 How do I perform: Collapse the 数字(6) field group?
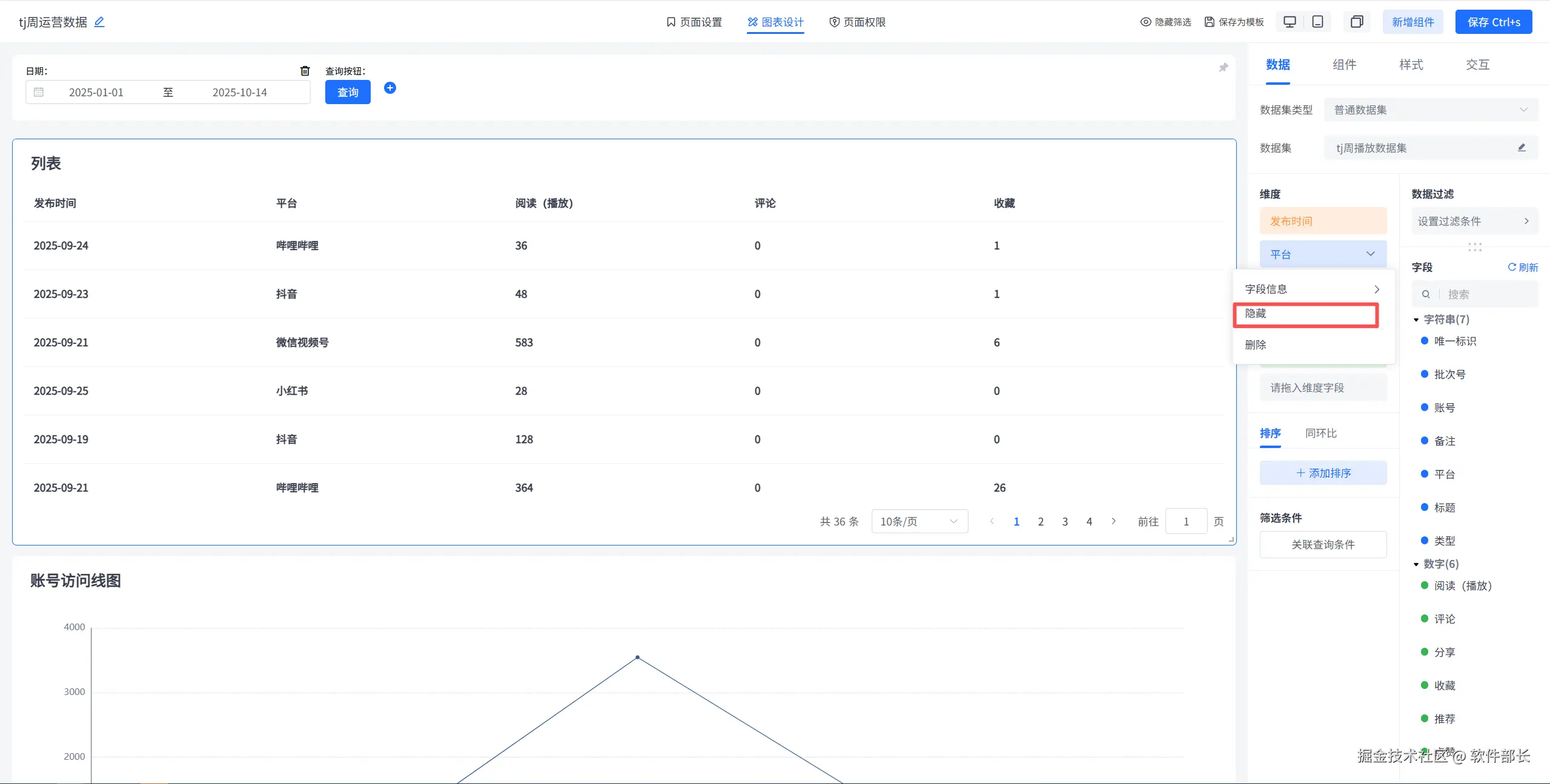(x=1416, y=564)
